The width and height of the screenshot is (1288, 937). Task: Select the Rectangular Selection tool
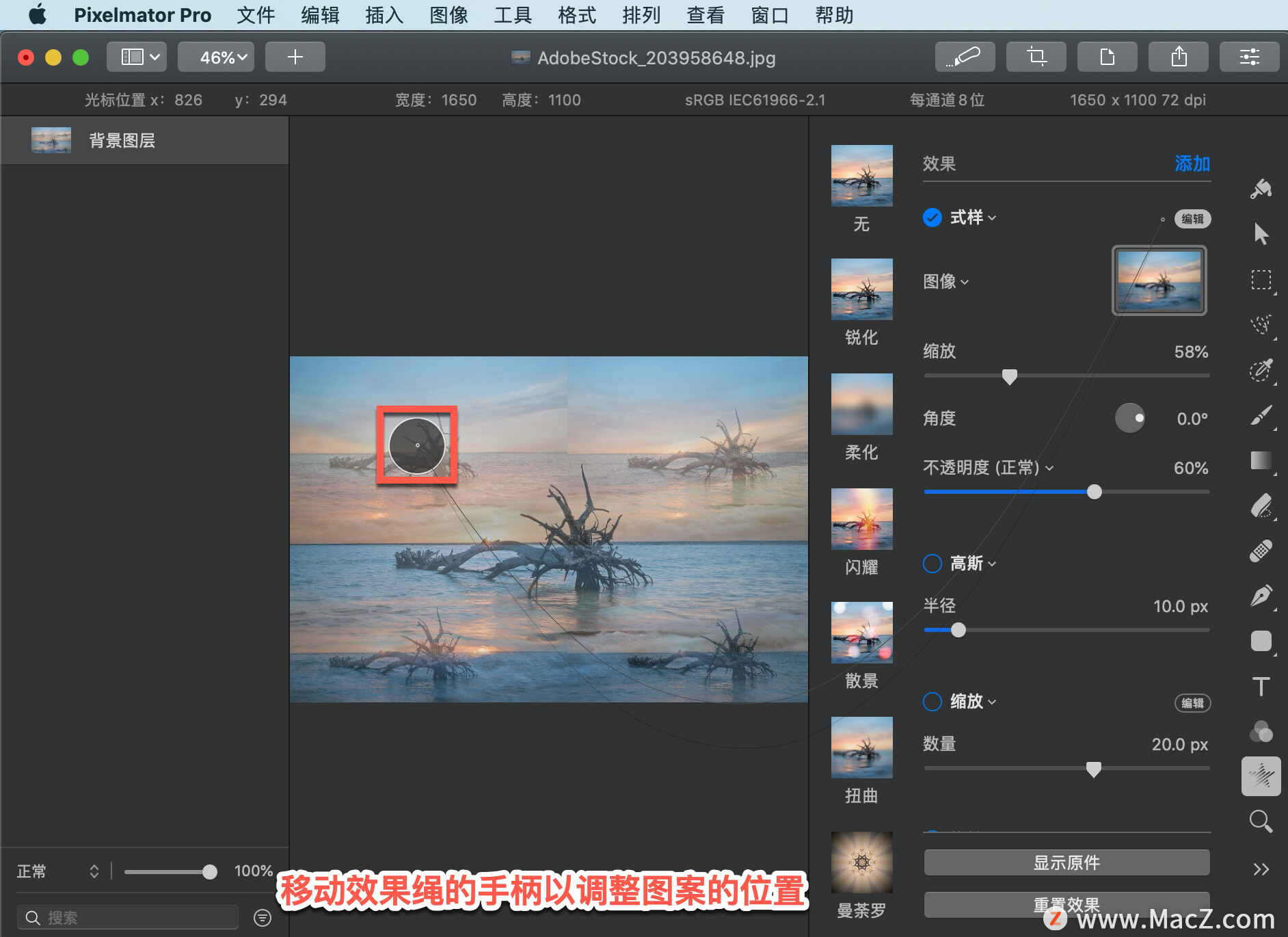tap(1261, 280)
